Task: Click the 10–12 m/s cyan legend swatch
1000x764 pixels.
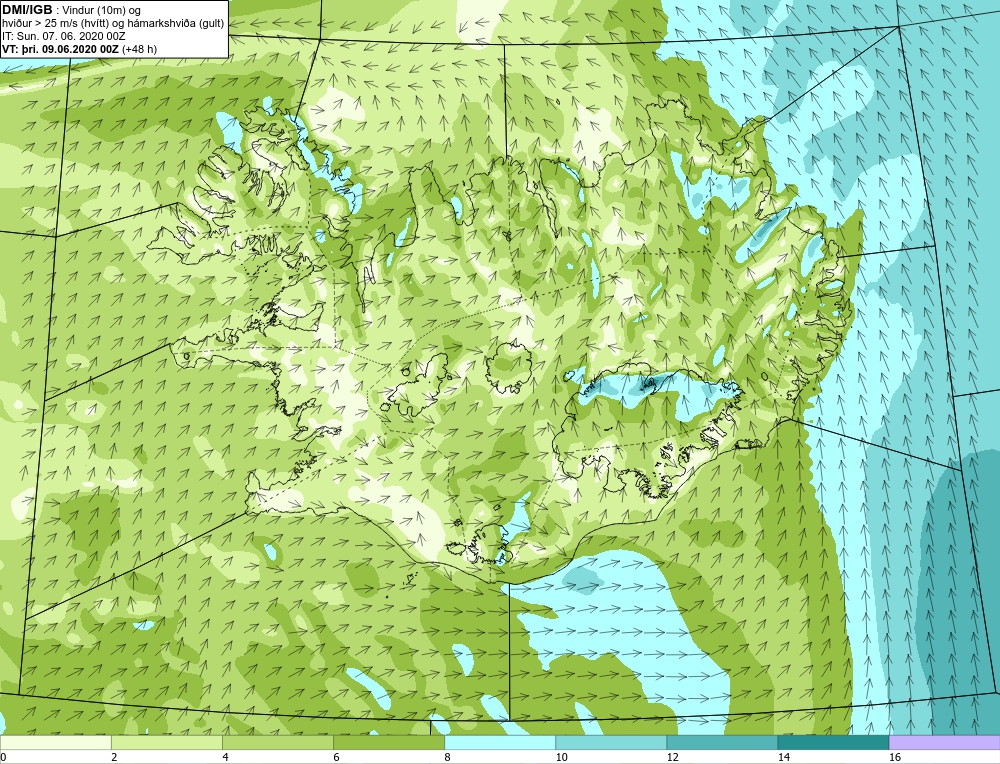Action: pos(610,742)
